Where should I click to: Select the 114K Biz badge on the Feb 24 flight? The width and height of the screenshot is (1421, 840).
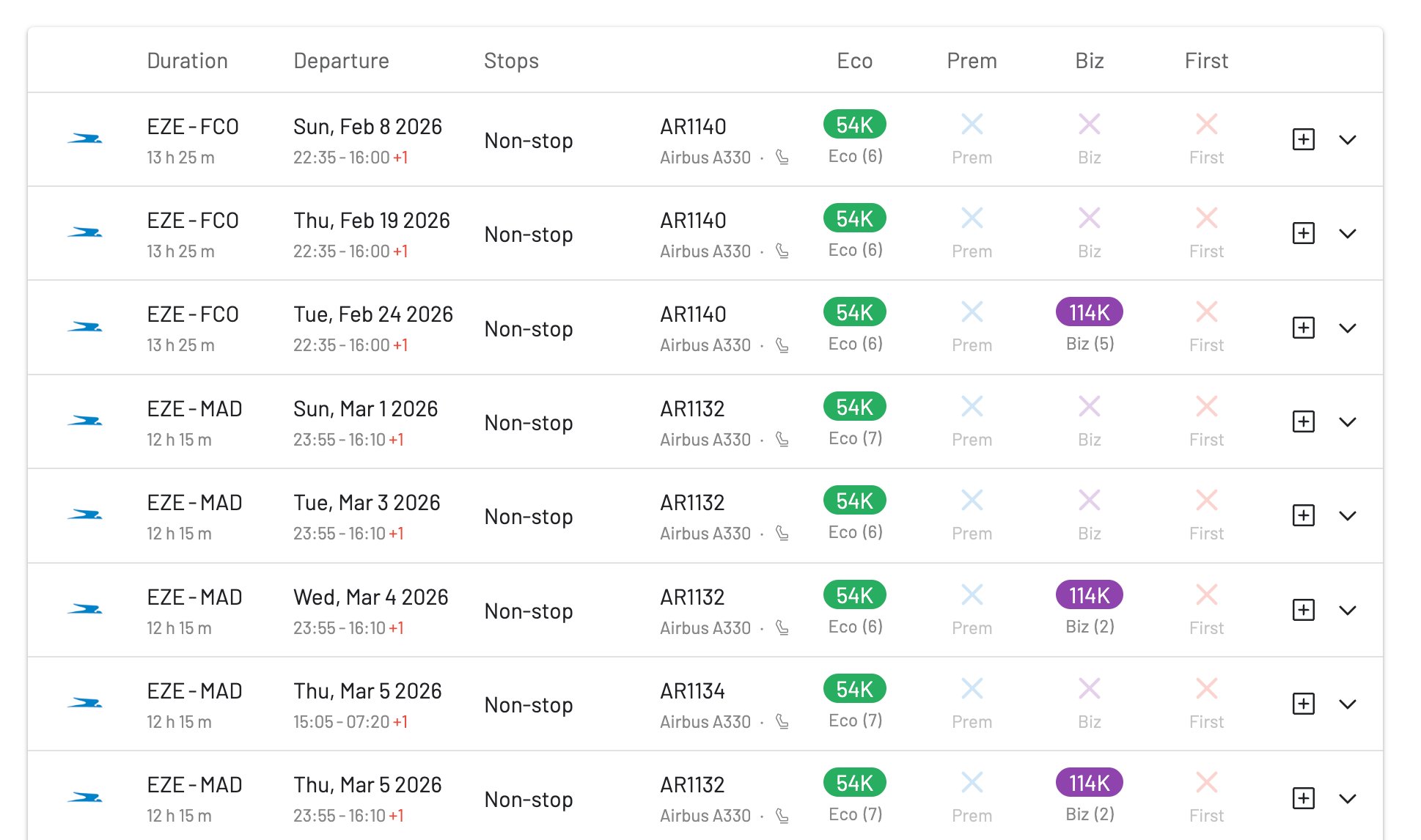coord(1088,312)
